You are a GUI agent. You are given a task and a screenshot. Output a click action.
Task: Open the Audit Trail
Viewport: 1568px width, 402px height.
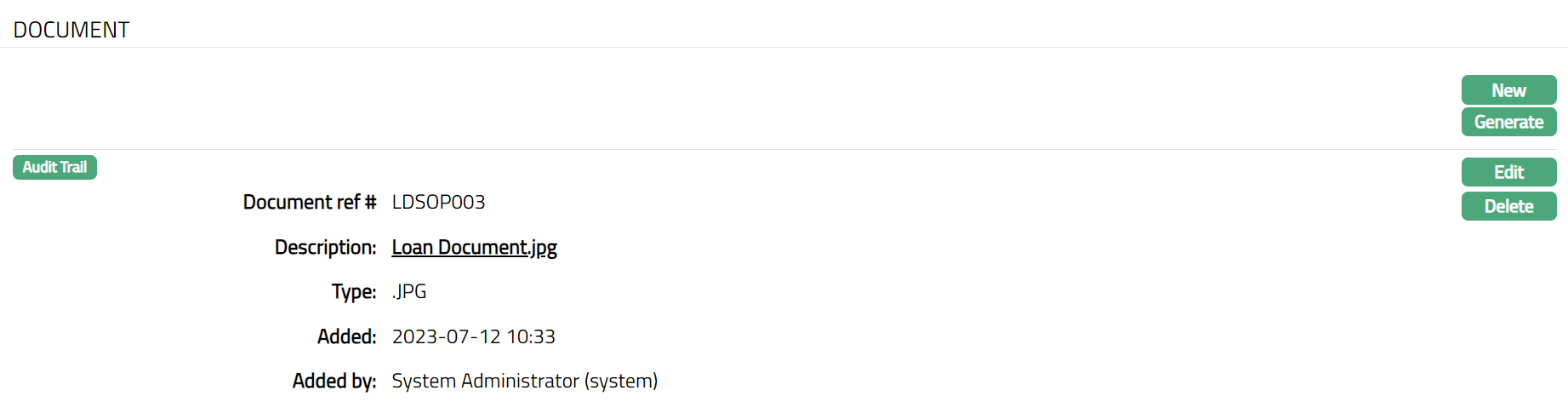(54, 167)
